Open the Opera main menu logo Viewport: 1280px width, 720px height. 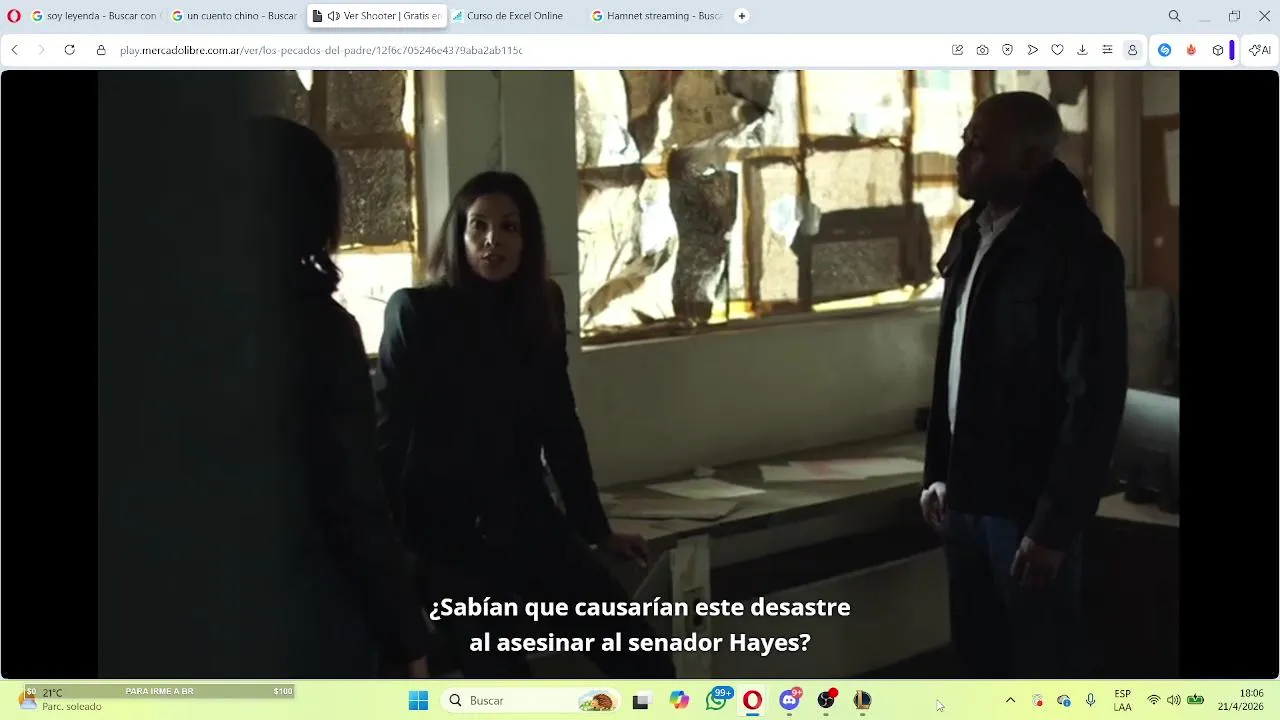14,16
